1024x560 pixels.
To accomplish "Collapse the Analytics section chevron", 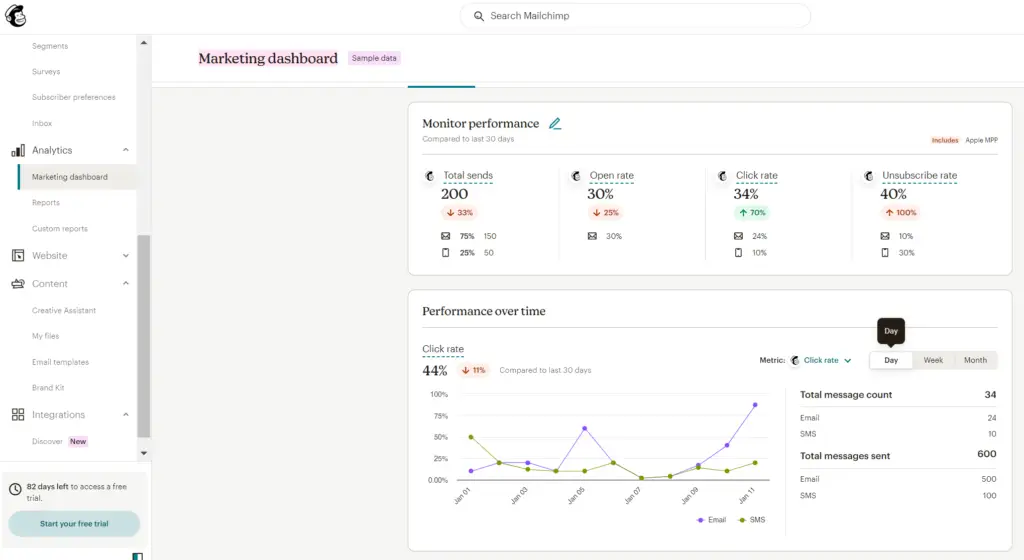I will pos(125,150).
